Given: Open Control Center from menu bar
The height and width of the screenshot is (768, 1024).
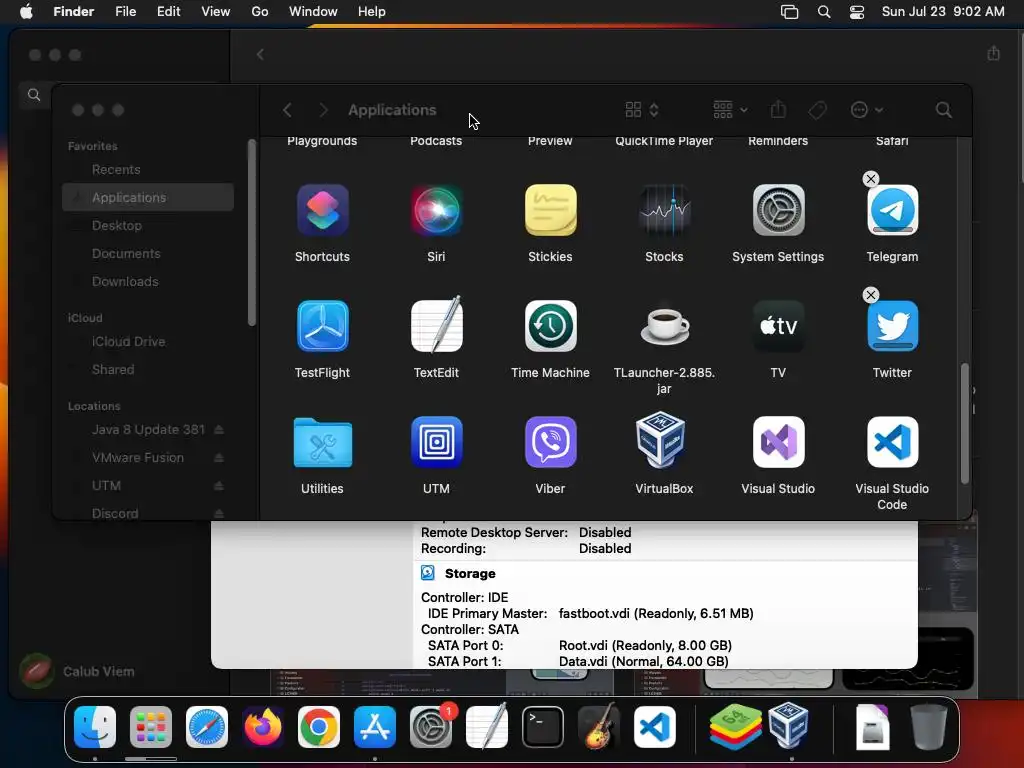Looking at the screenshot, I should tap(857, 12).
